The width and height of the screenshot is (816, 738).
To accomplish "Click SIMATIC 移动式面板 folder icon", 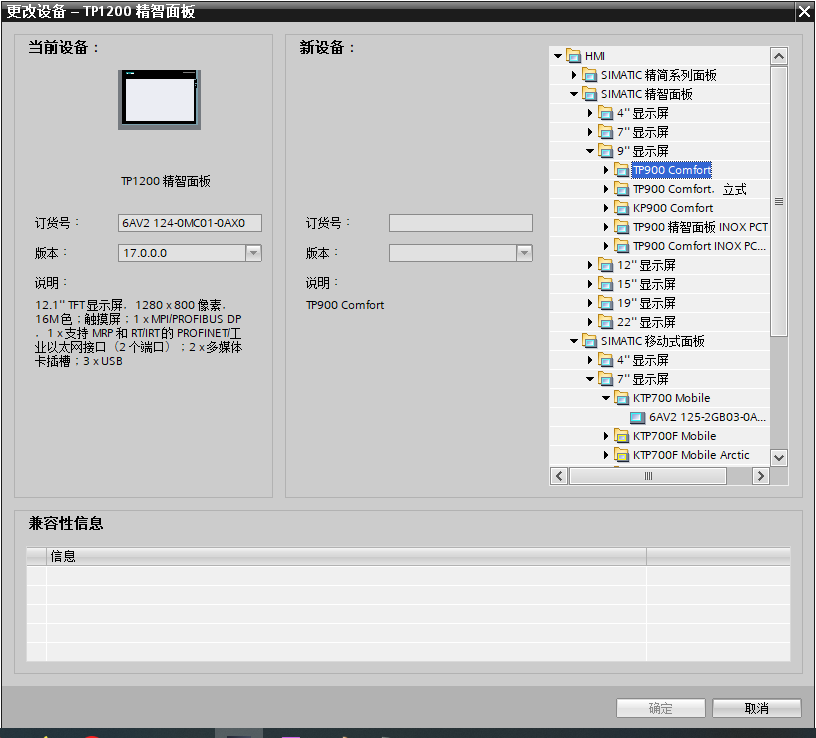I will coord(590,341).
